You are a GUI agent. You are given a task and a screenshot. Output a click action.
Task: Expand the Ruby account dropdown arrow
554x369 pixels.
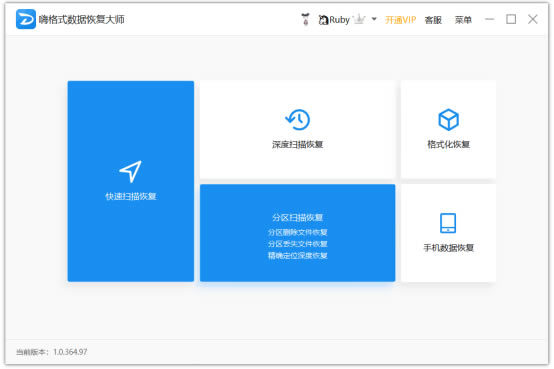coord(374,19)
